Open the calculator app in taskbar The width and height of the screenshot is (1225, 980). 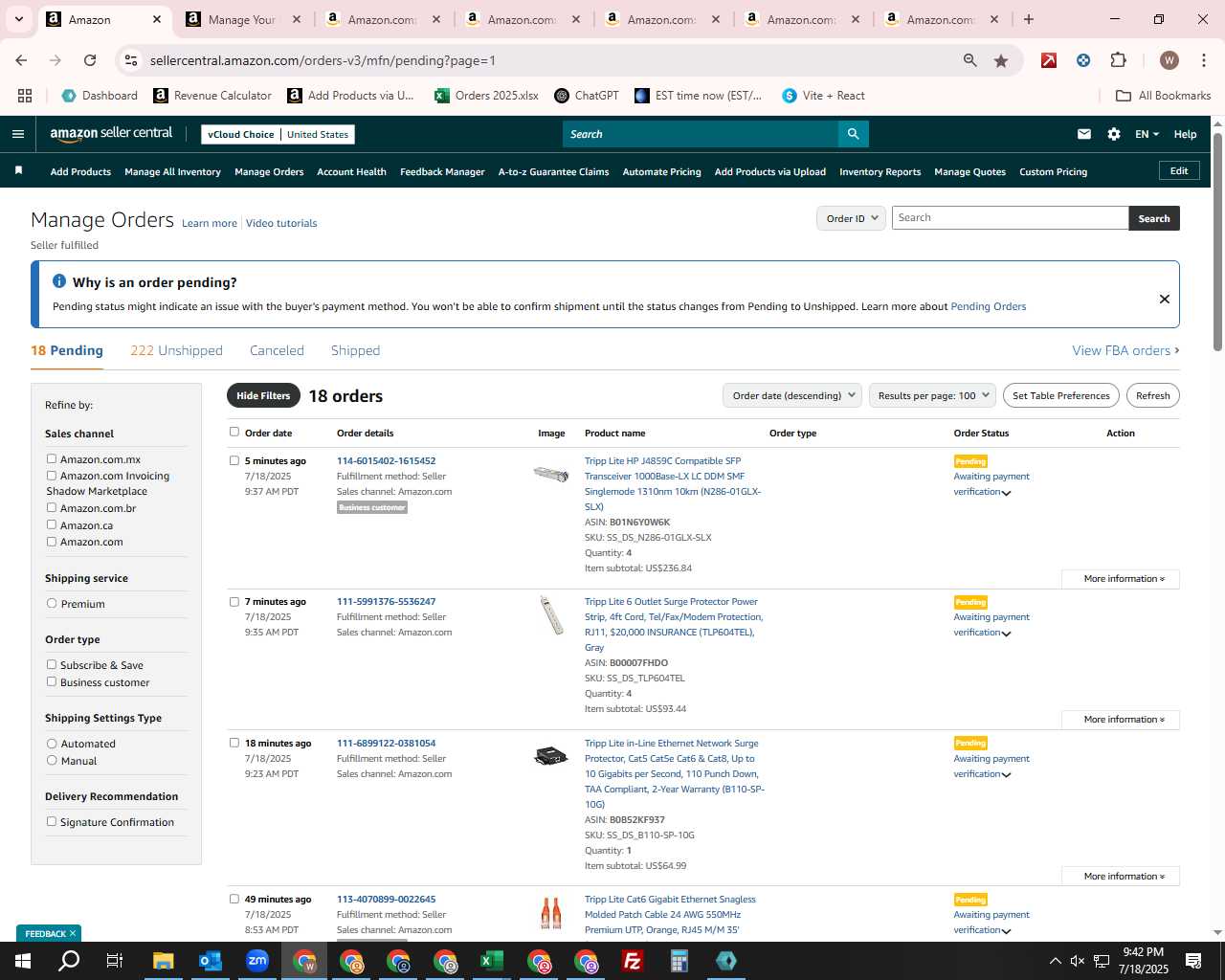coord(679,961)
